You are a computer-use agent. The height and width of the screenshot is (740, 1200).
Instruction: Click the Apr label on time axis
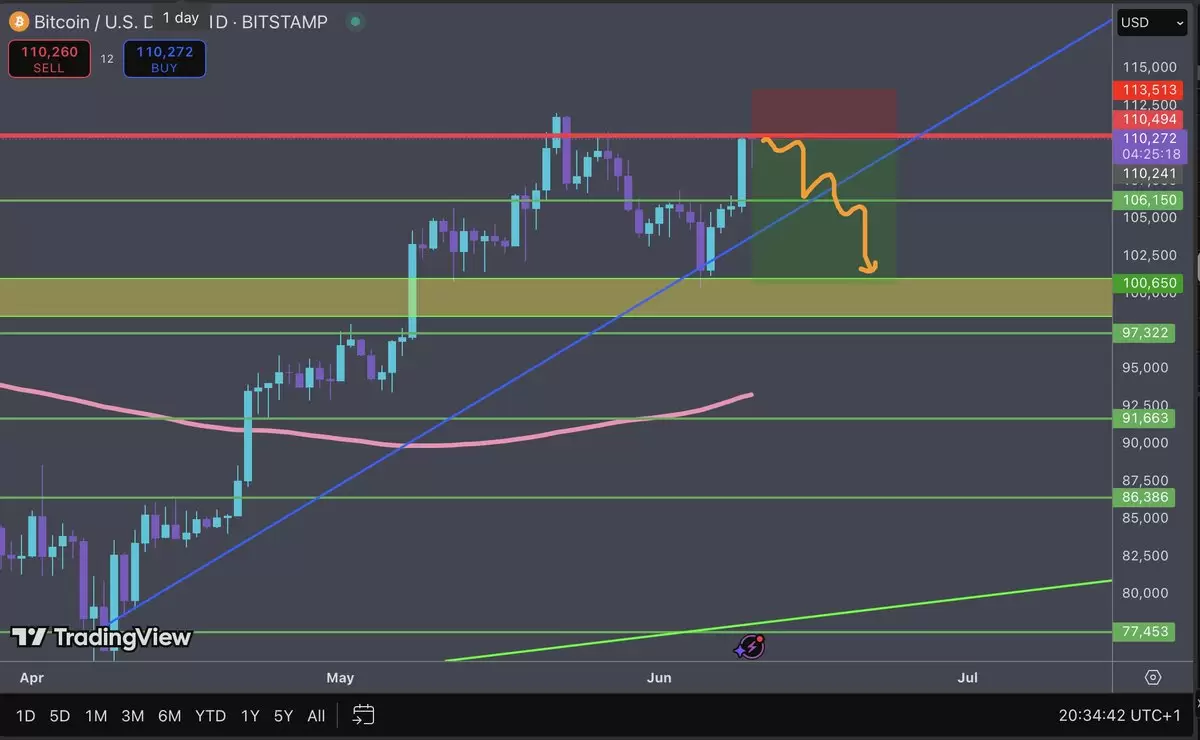click(32, 677)
